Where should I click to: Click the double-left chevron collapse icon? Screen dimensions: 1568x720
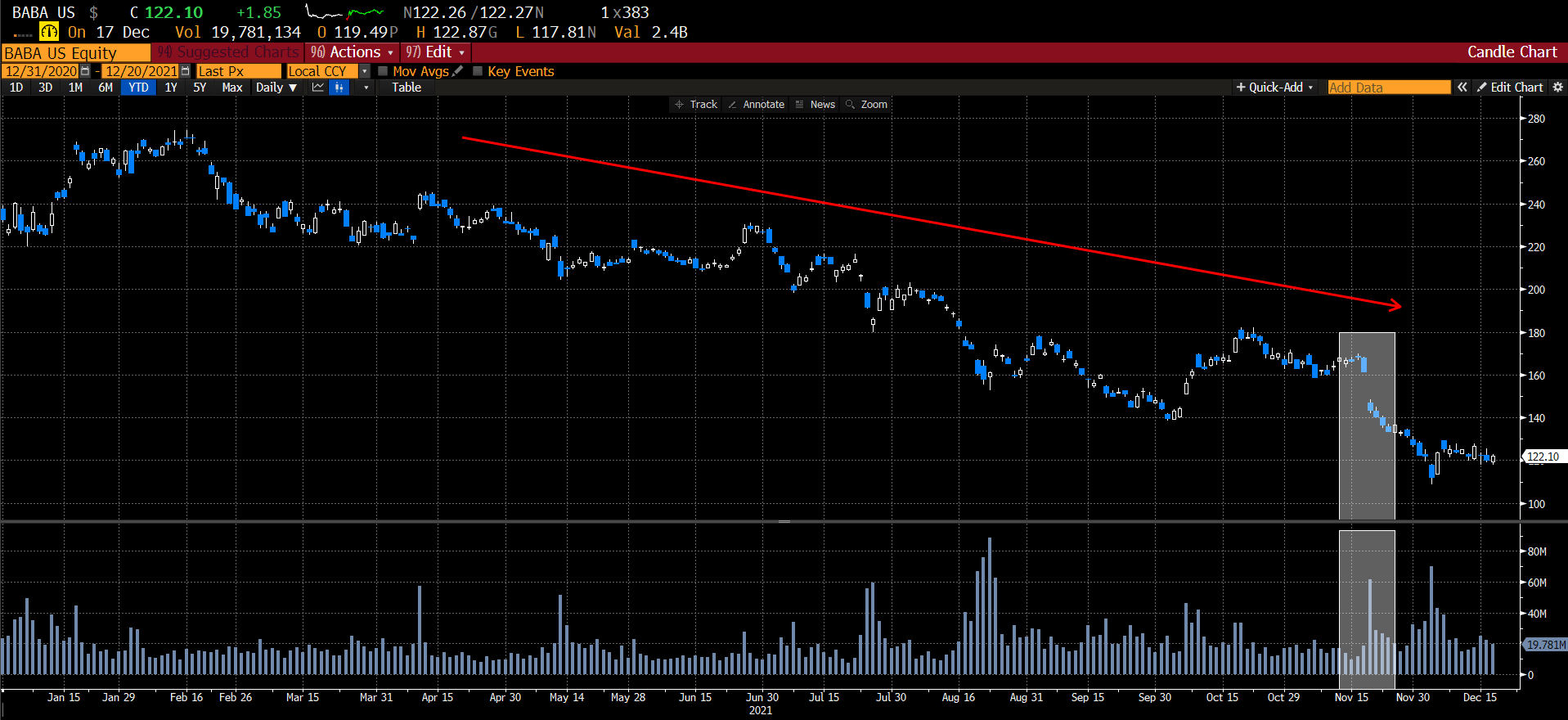pos(1462,88)
